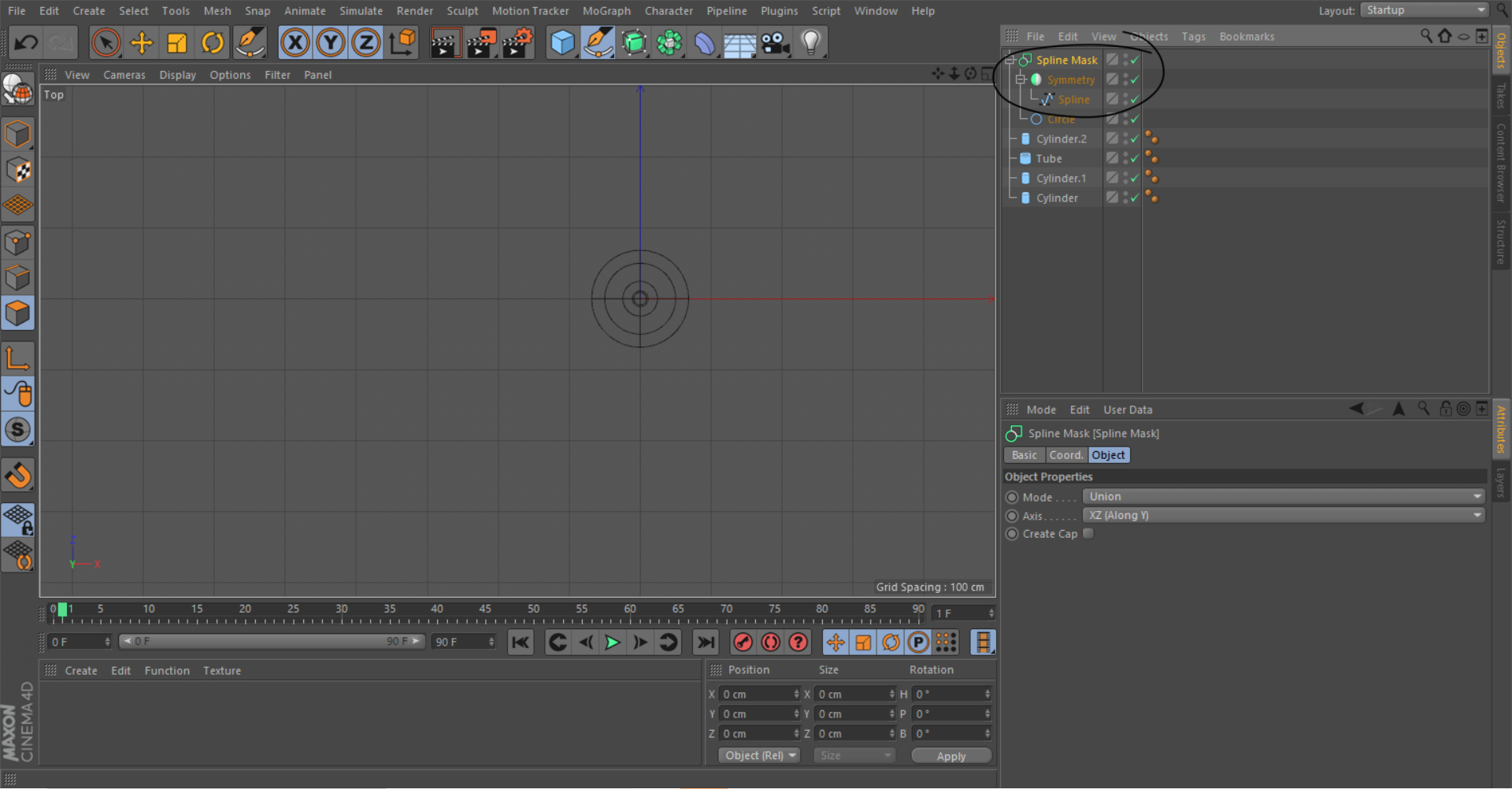
Task: Click the Undo arrow icon
Action: pyautogui.click(x=26, y=43)
